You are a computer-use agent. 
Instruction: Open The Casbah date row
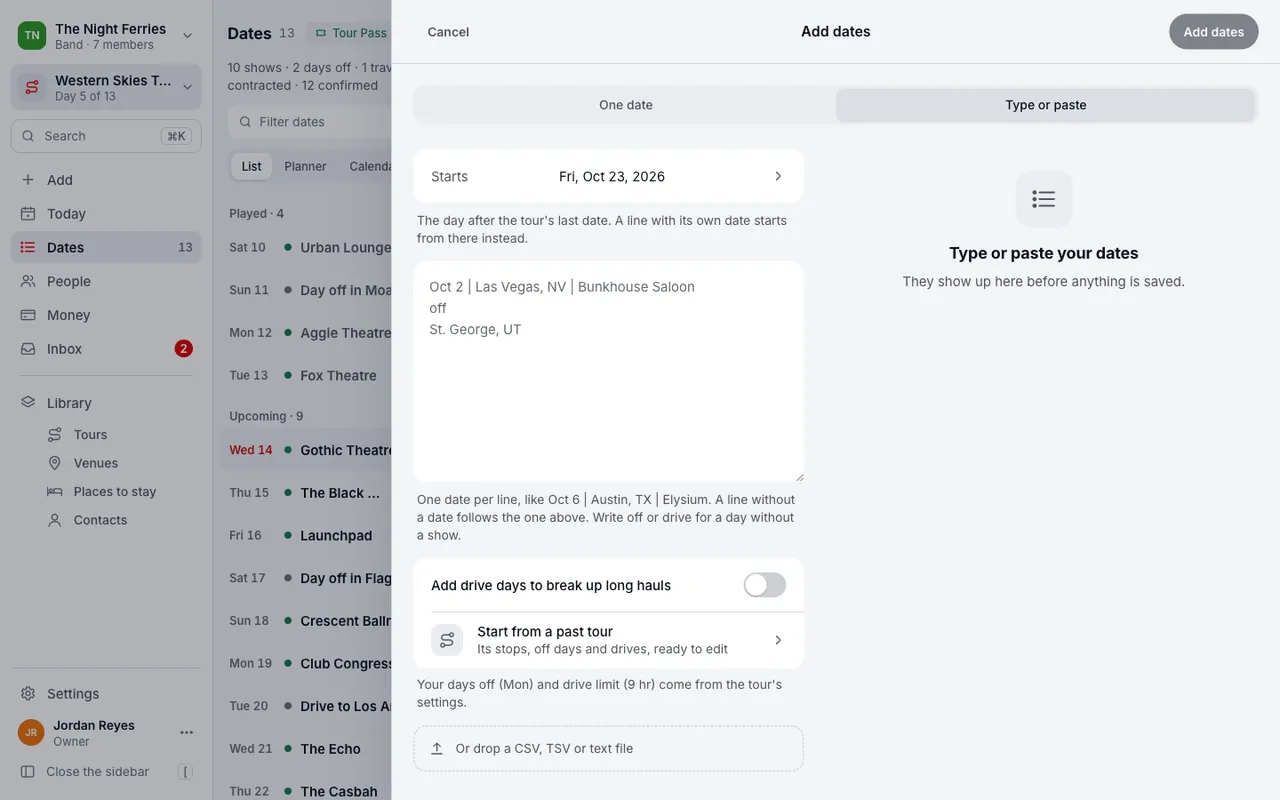pyautogui.click(x=306, y=786)
